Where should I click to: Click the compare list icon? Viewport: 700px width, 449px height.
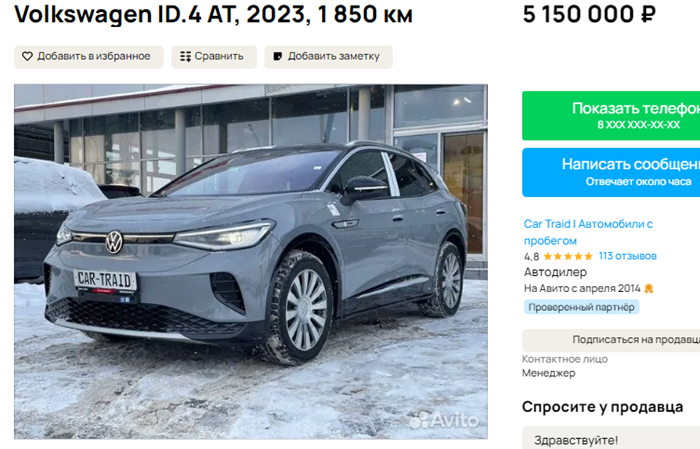(x=185, y=56)
